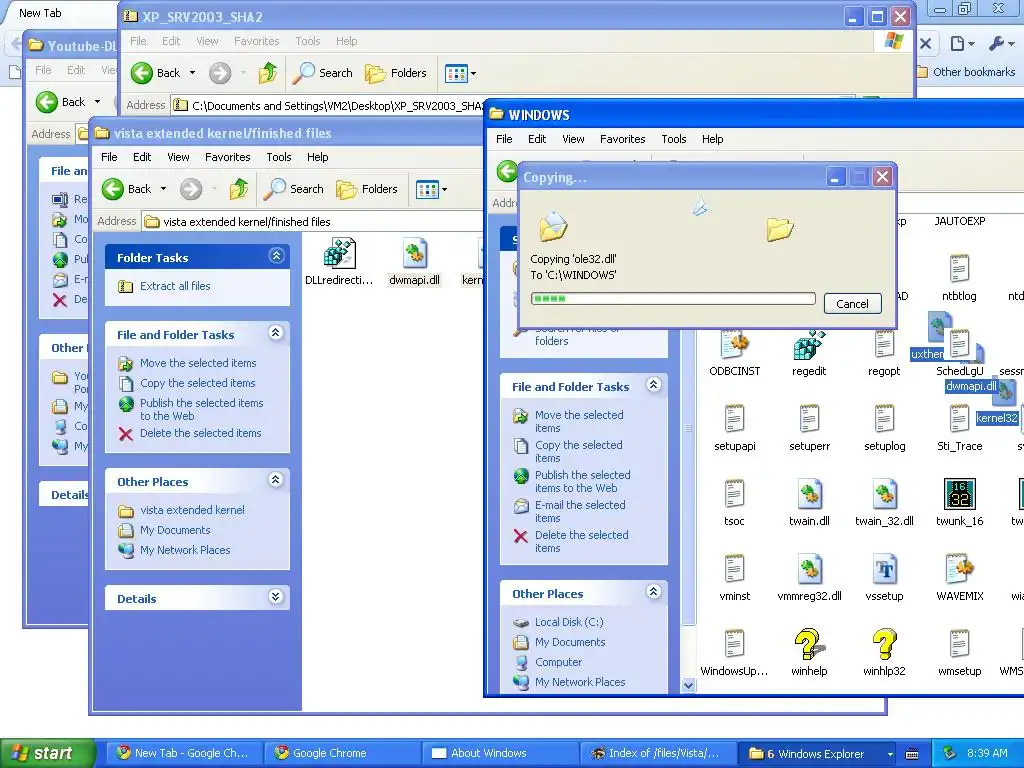Click Delete the selected items in WINDOWS window

pyautogui.click(x=581, y=541)
